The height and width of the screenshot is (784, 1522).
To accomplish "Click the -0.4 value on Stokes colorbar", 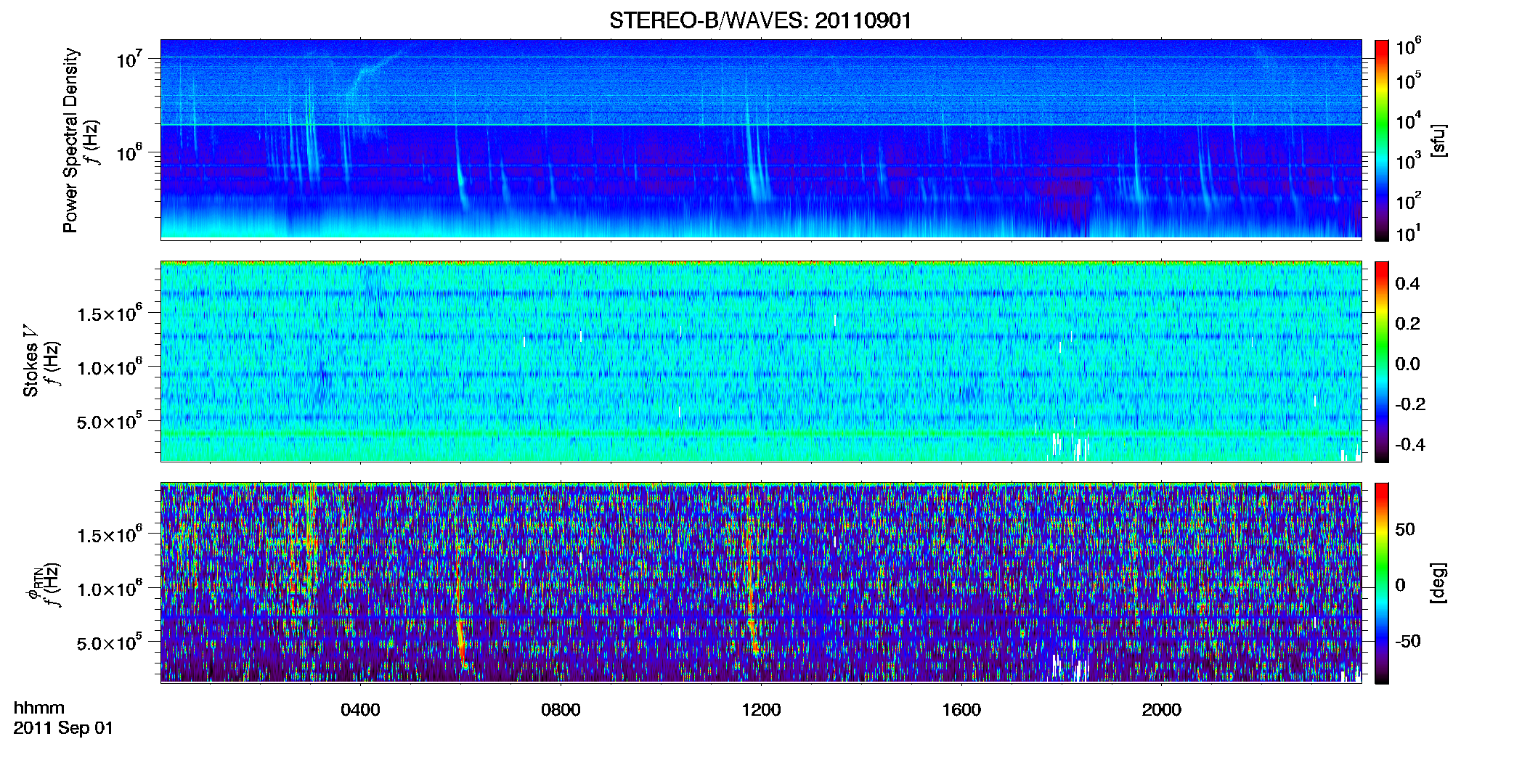I will click(1410, 444).
